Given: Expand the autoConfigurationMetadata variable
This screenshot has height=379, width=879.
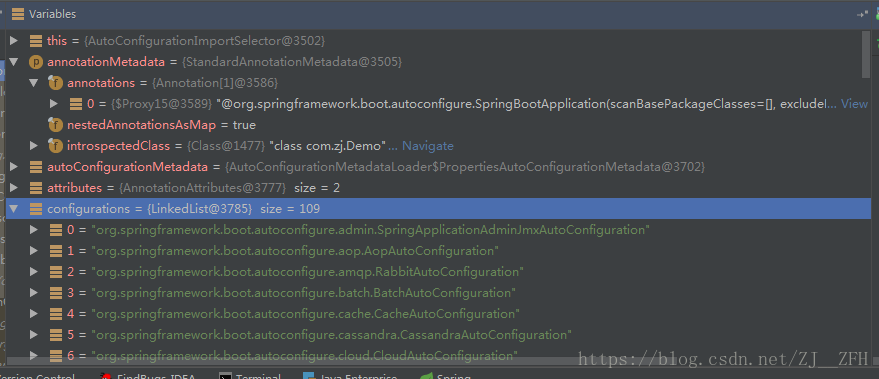Looking at the screenshot, I should (14, 167).
